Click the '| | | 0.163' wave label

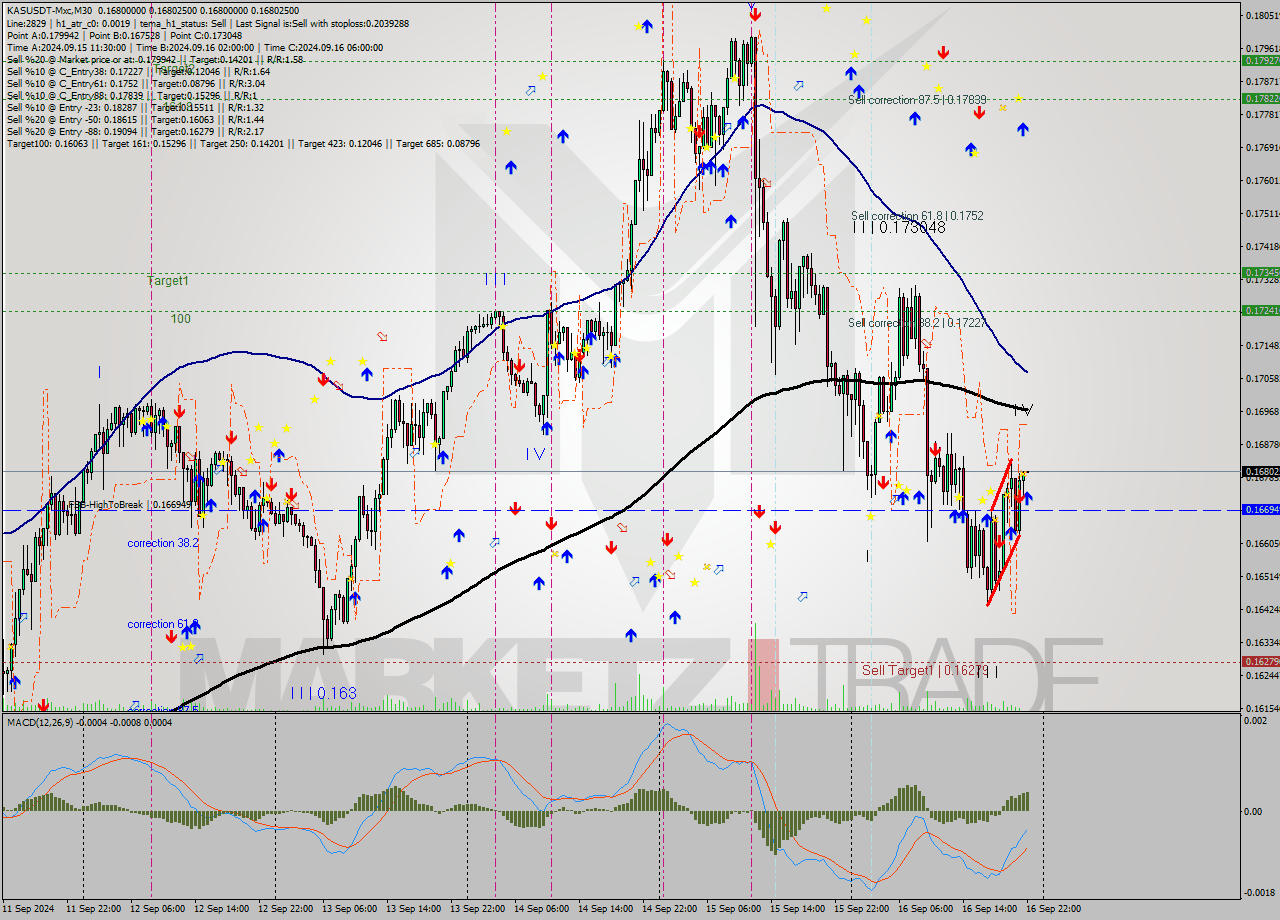pos(323,692)
